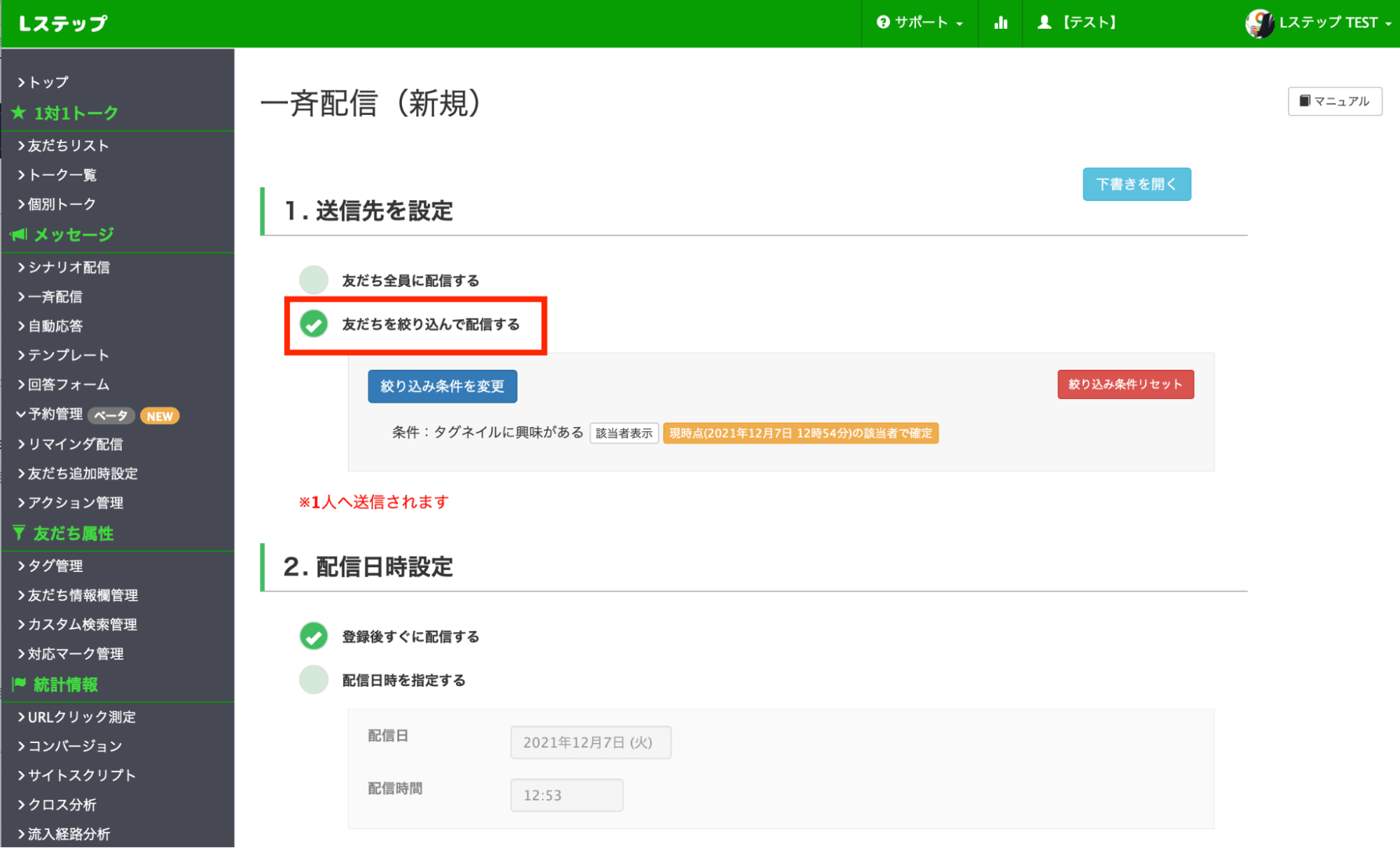The image size is (1400, 848).
Task: Click the flag icon beside 統計情報
Action: pos(19,683)
